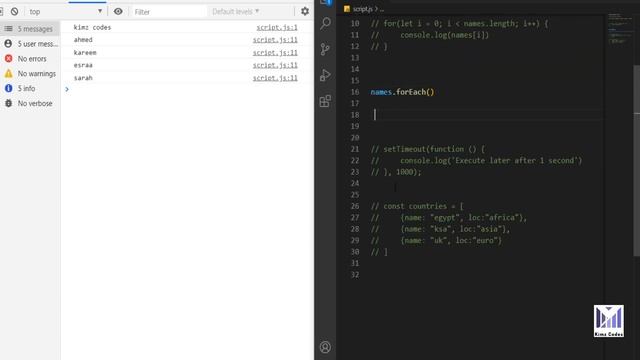The height and width of the screenshot is (360, 640).
Task: Click the bug icon beside 'No verbose'
Action: coord(8,103)
